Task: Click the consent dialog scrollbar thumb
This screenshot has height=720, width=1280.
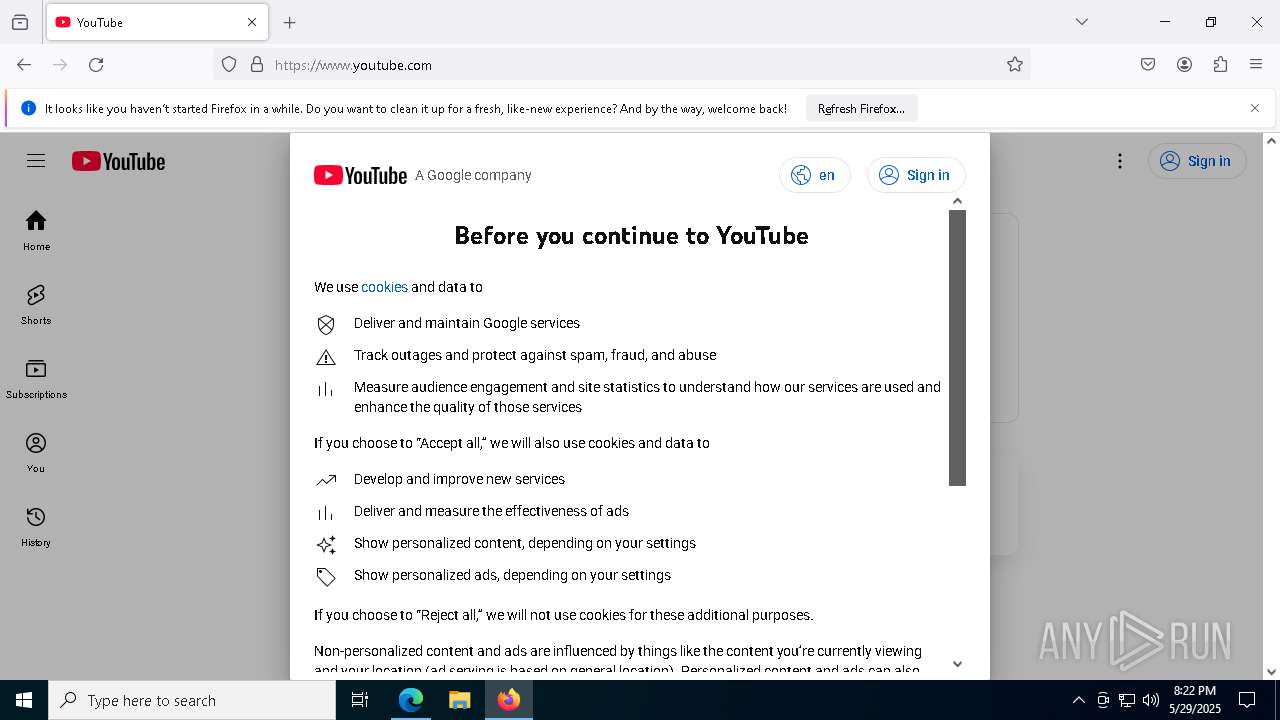Action: [x=957, y=348]
